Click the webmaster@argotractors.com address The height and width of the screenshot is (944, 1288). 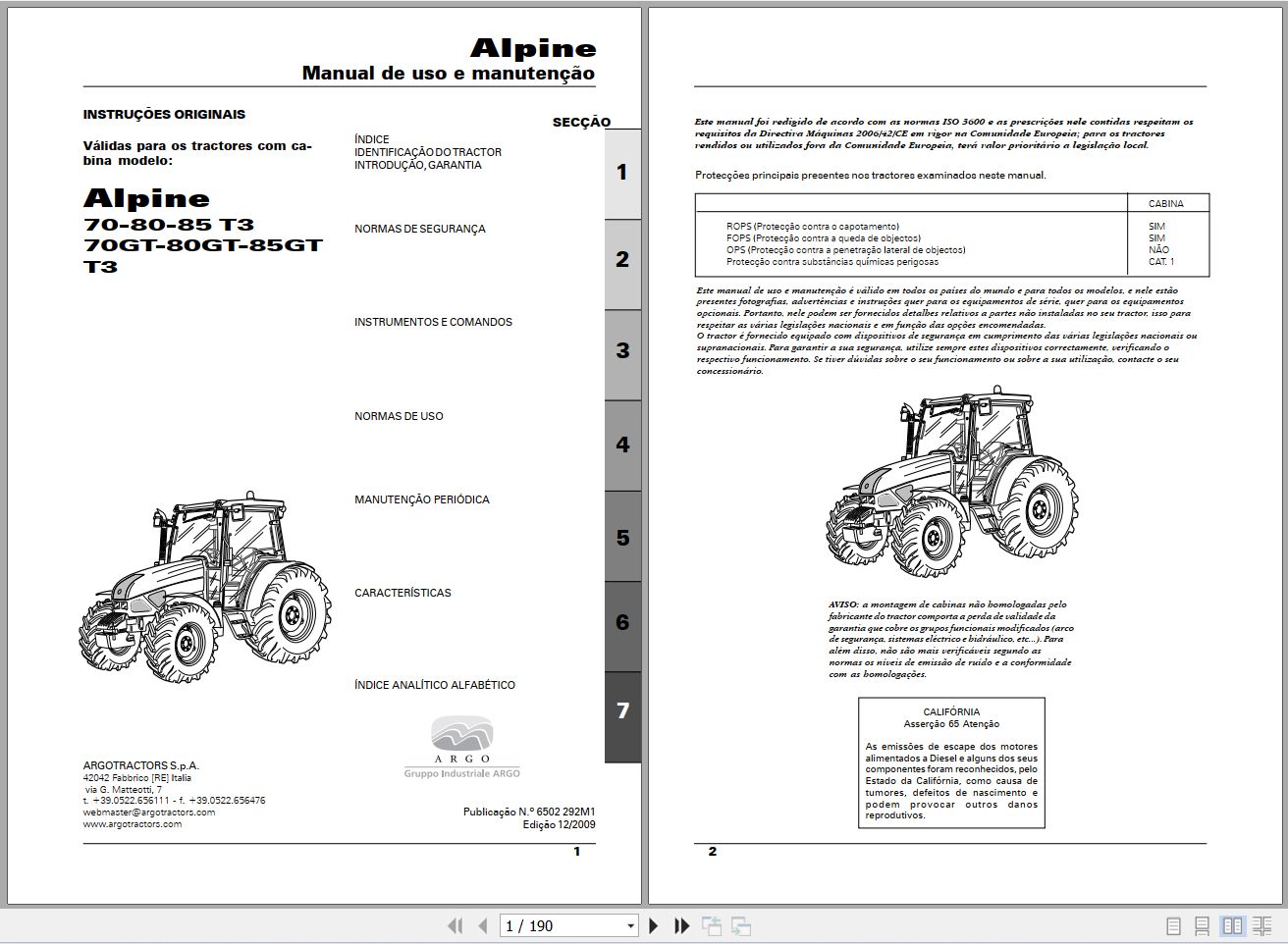(x=149, y=813)
